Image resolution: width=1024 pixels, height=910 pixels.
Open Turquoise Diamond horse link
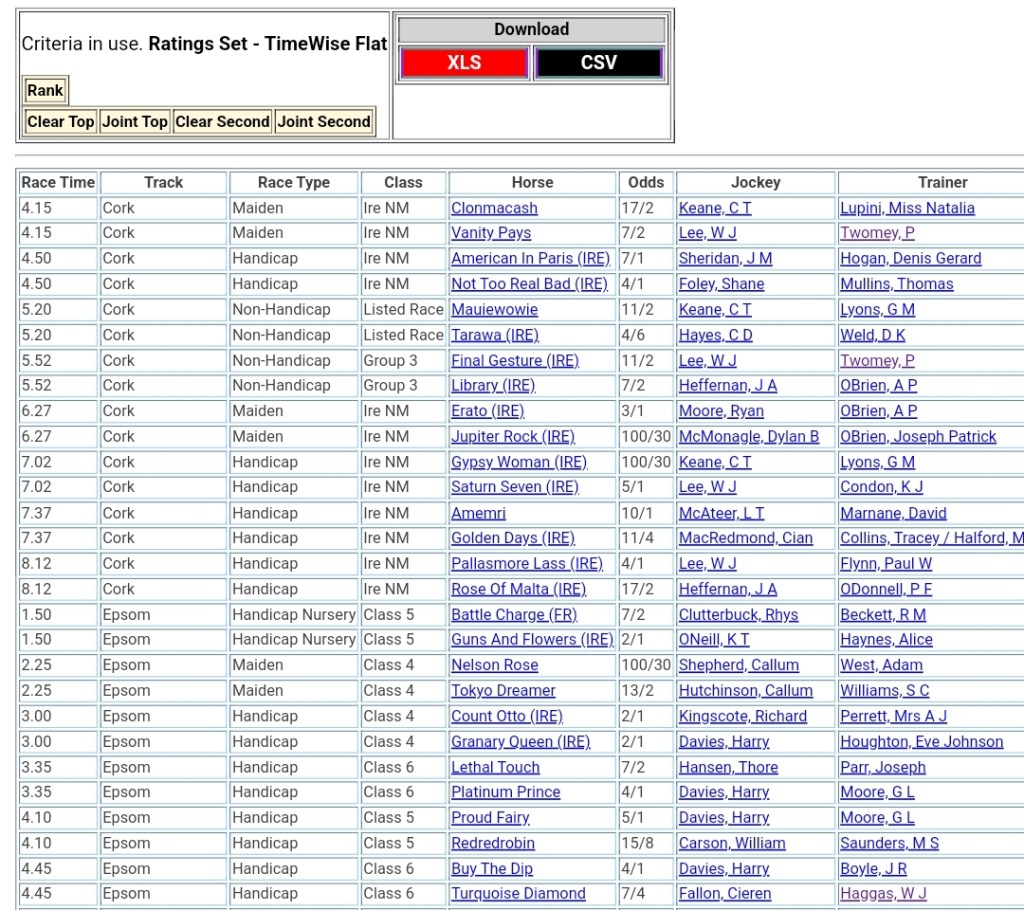coord(518,894)
